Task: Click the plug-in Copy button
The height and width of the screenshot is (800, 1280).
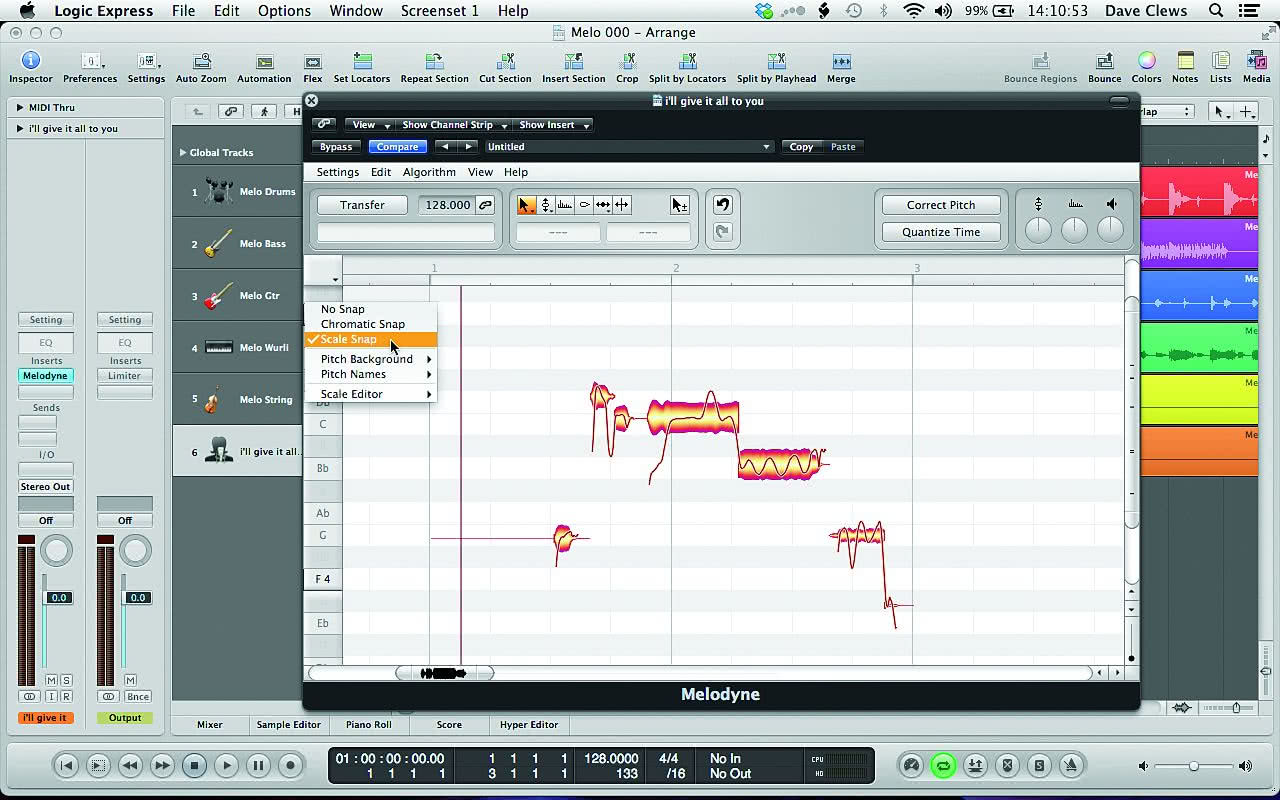Action: 801,147
